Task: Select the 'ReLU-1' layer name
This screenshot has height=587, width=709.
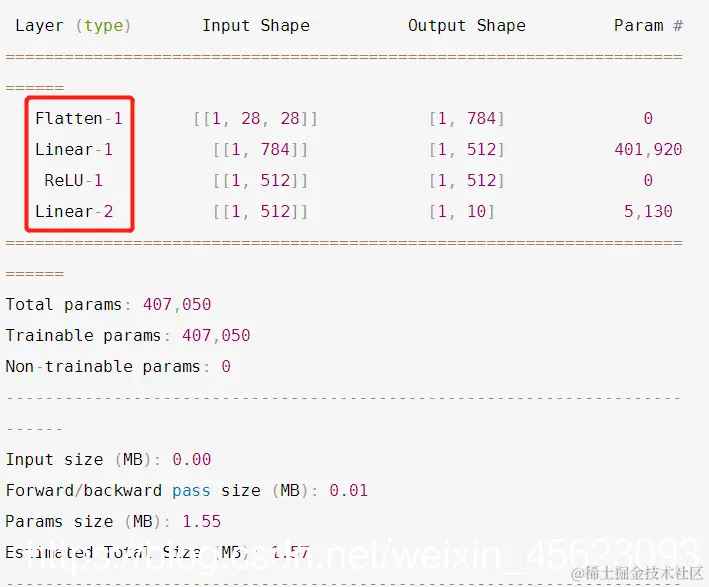Action: coord(74,180)
